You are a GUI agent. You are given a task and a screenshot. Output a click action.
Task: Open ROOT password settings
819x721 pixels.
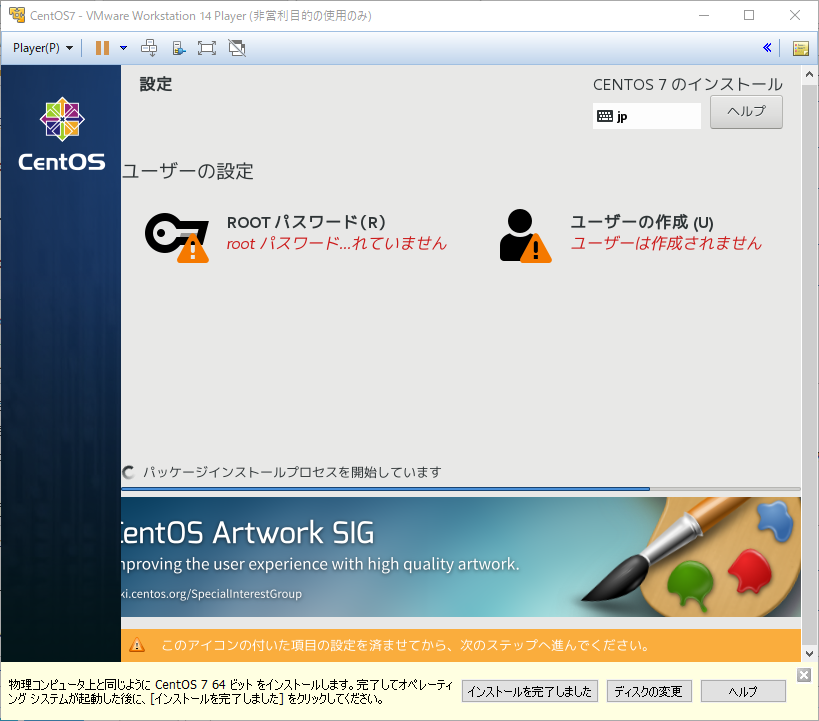(x=177, y=237)
